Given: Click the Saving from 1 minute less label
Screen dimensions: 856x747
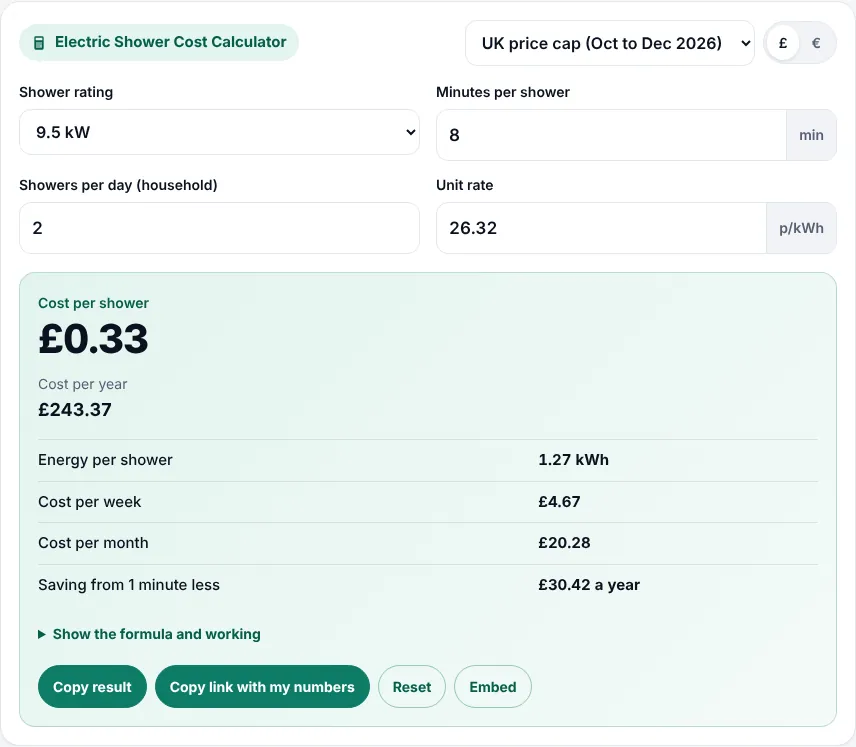Looking at the screenshot, I should point(129,585).
